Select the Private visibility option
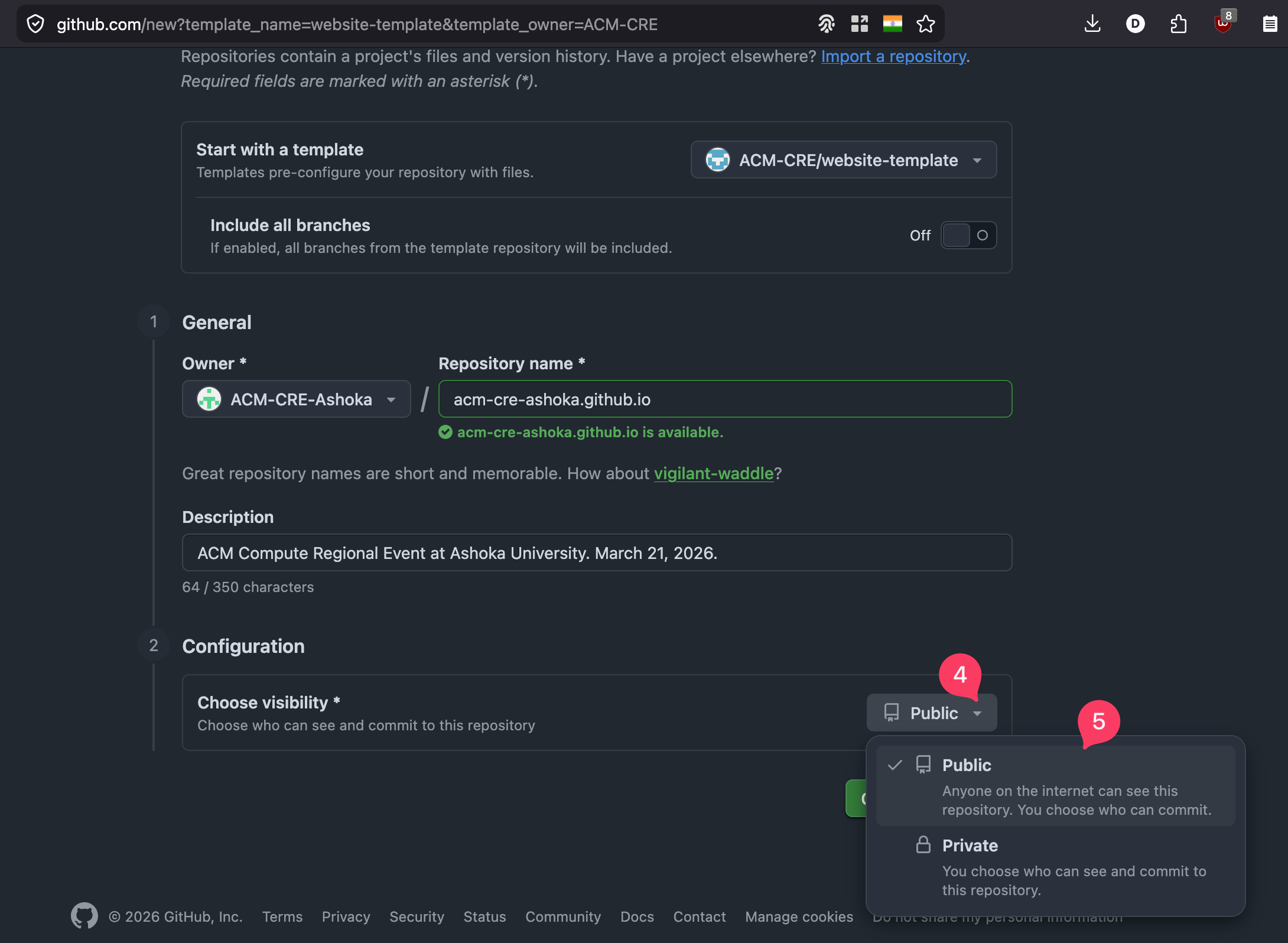 coord(1056,867)
